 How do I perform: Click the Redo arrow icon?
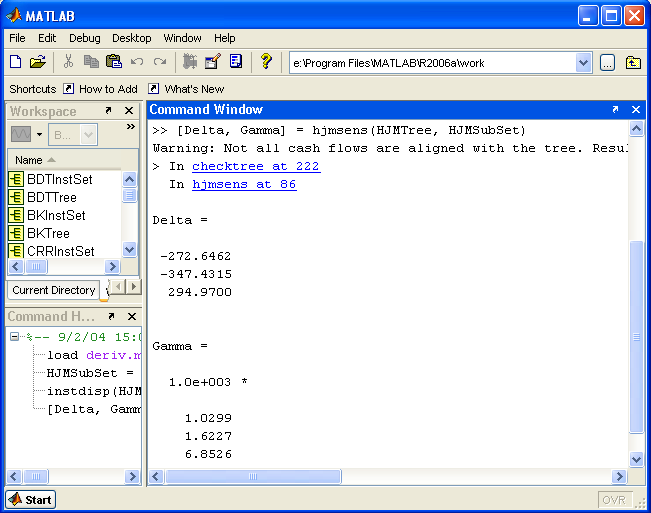point(160,62)
